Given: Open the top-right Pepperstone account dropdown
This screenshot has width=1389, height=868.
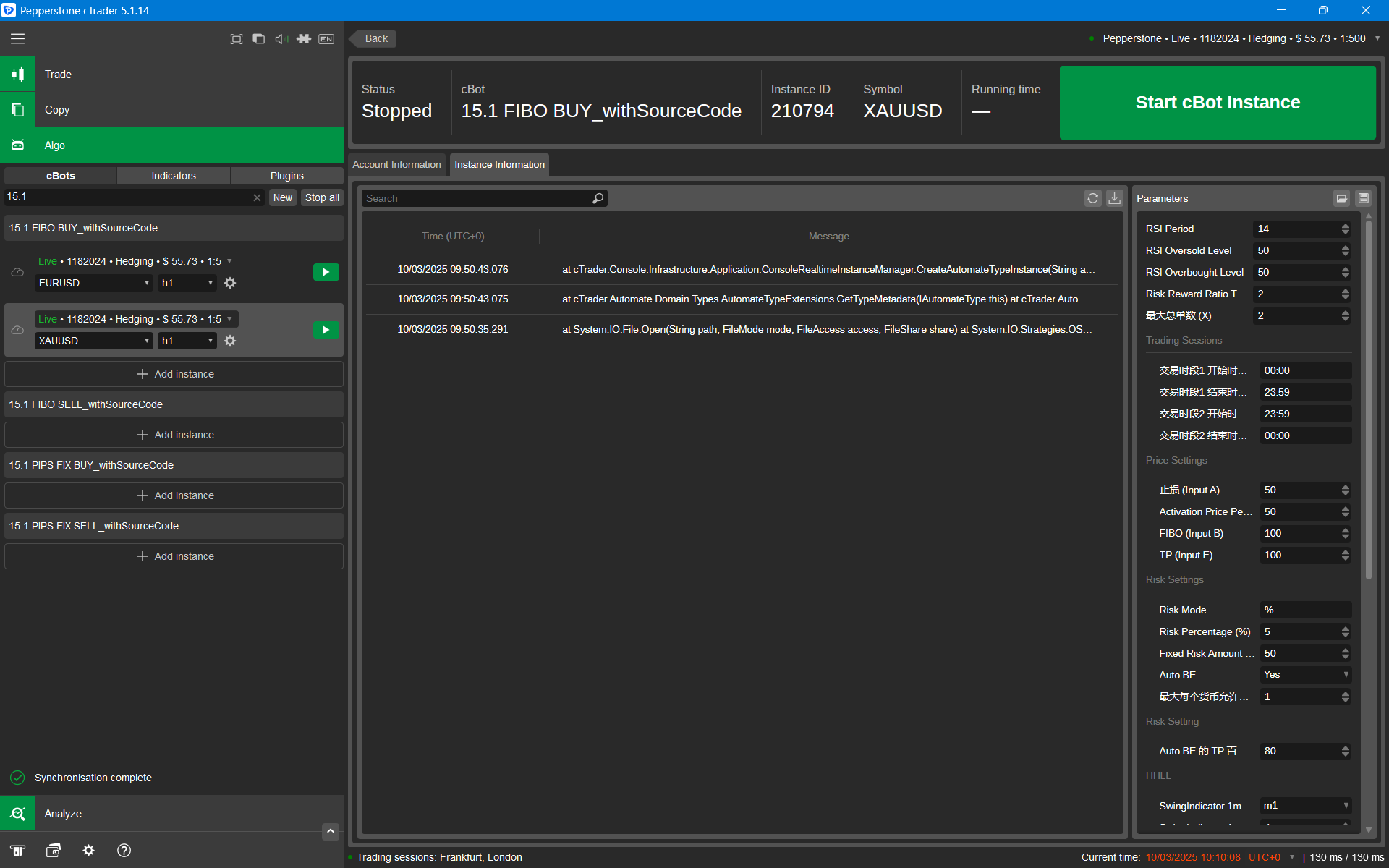Looking at the screenshot, I should point(1377,38).
